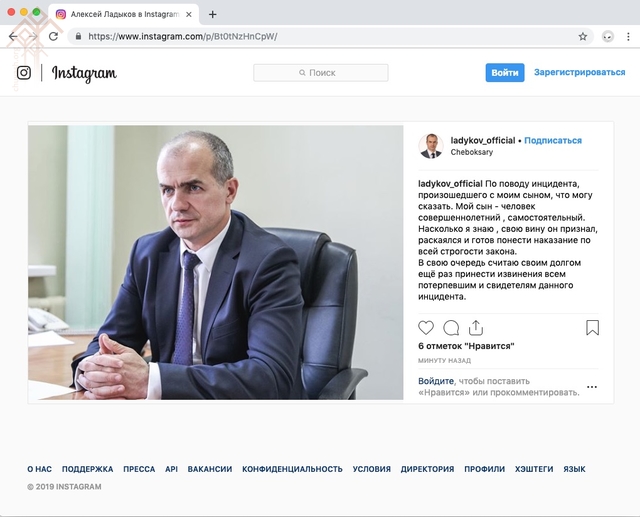The width and height of the screenshot is (640, 517).
Task: Open the Зарегистрироваться link
Action: [x=580, y=72]
